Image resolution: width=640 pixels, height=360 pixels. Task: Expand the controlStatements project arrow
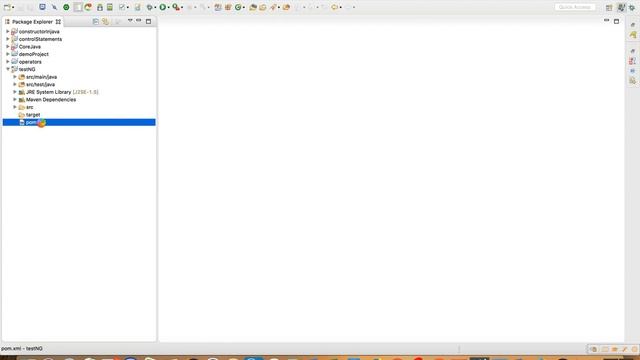(8, 39)
